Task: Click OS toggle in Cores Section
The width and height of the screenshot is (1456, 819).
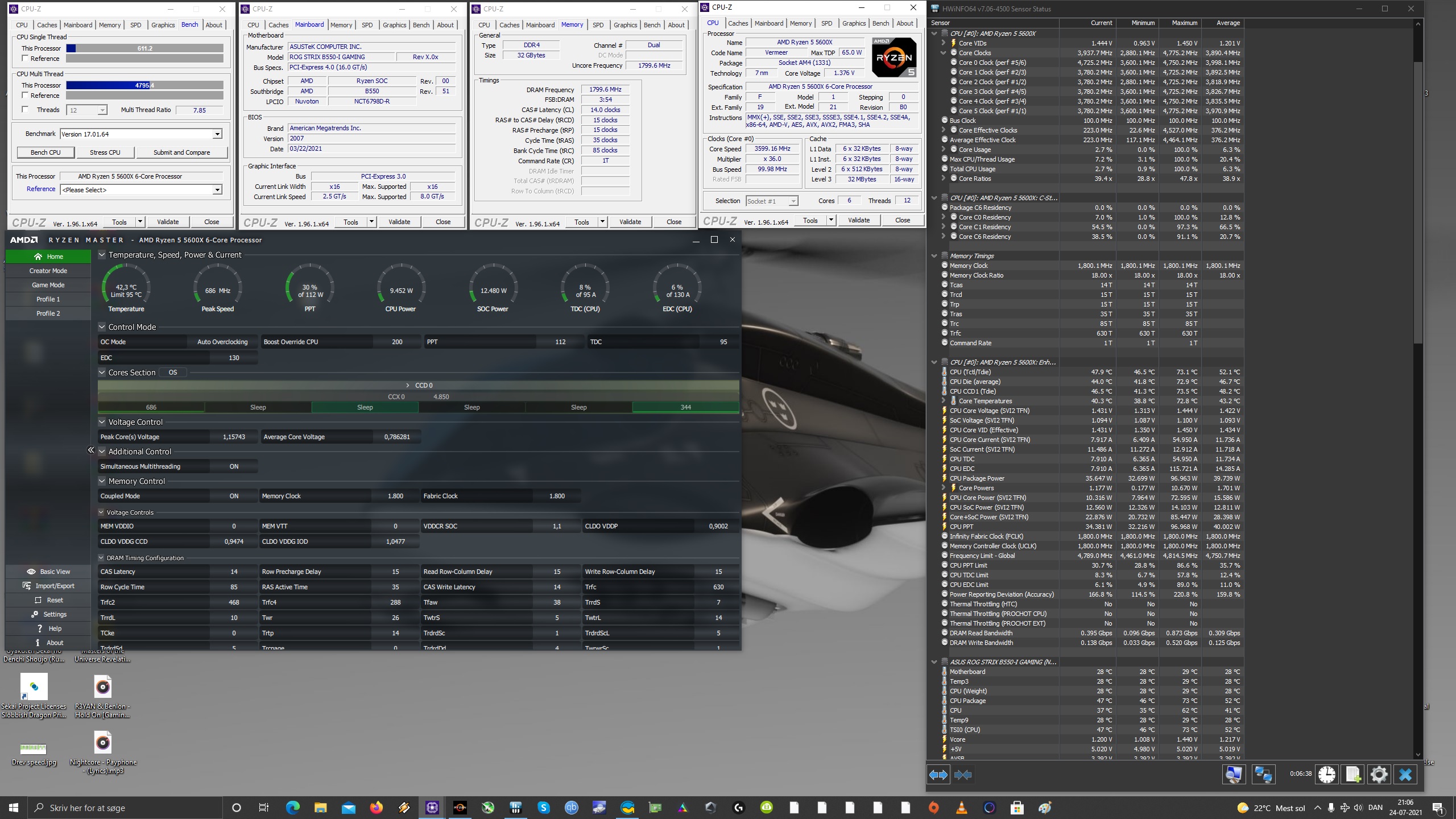Action: click(173, 373)
